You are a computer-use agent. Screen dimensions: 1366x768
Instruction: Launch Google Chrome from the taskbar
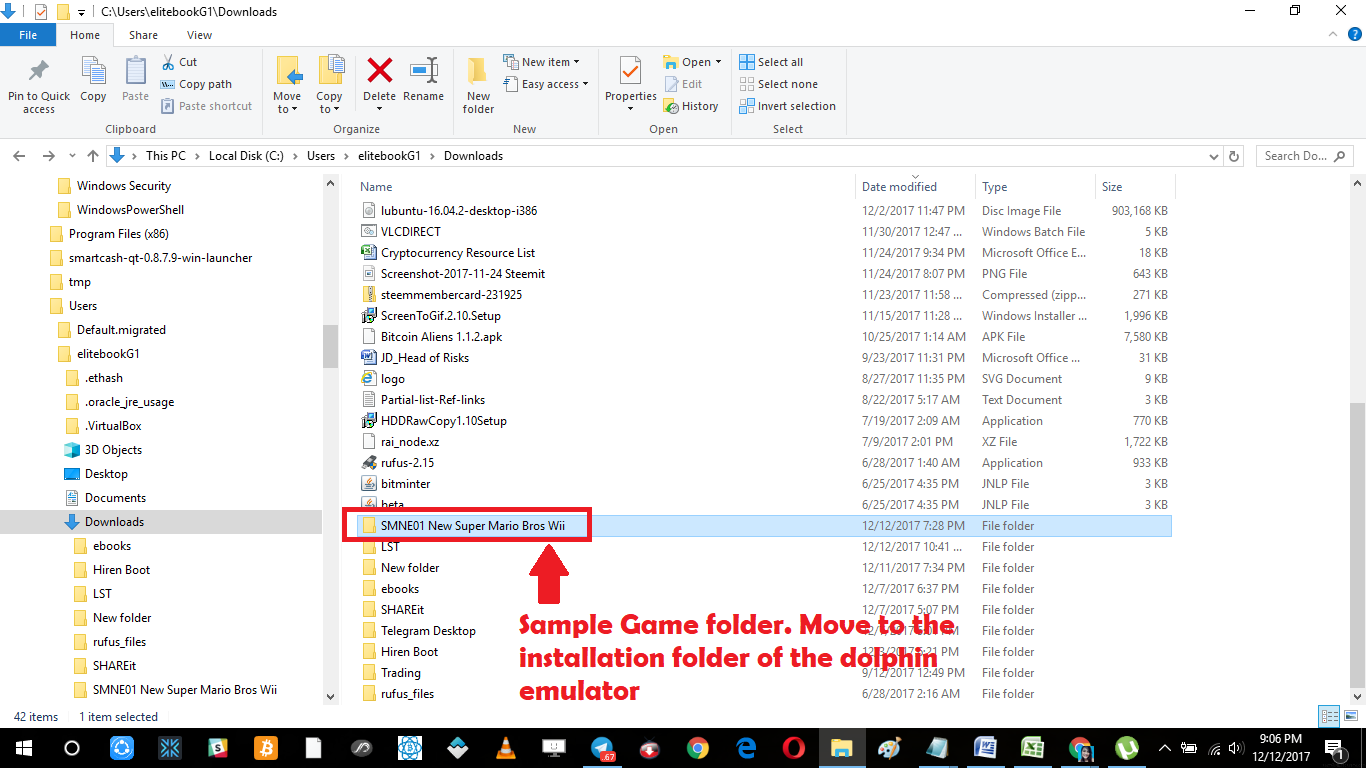click(698, 748)
